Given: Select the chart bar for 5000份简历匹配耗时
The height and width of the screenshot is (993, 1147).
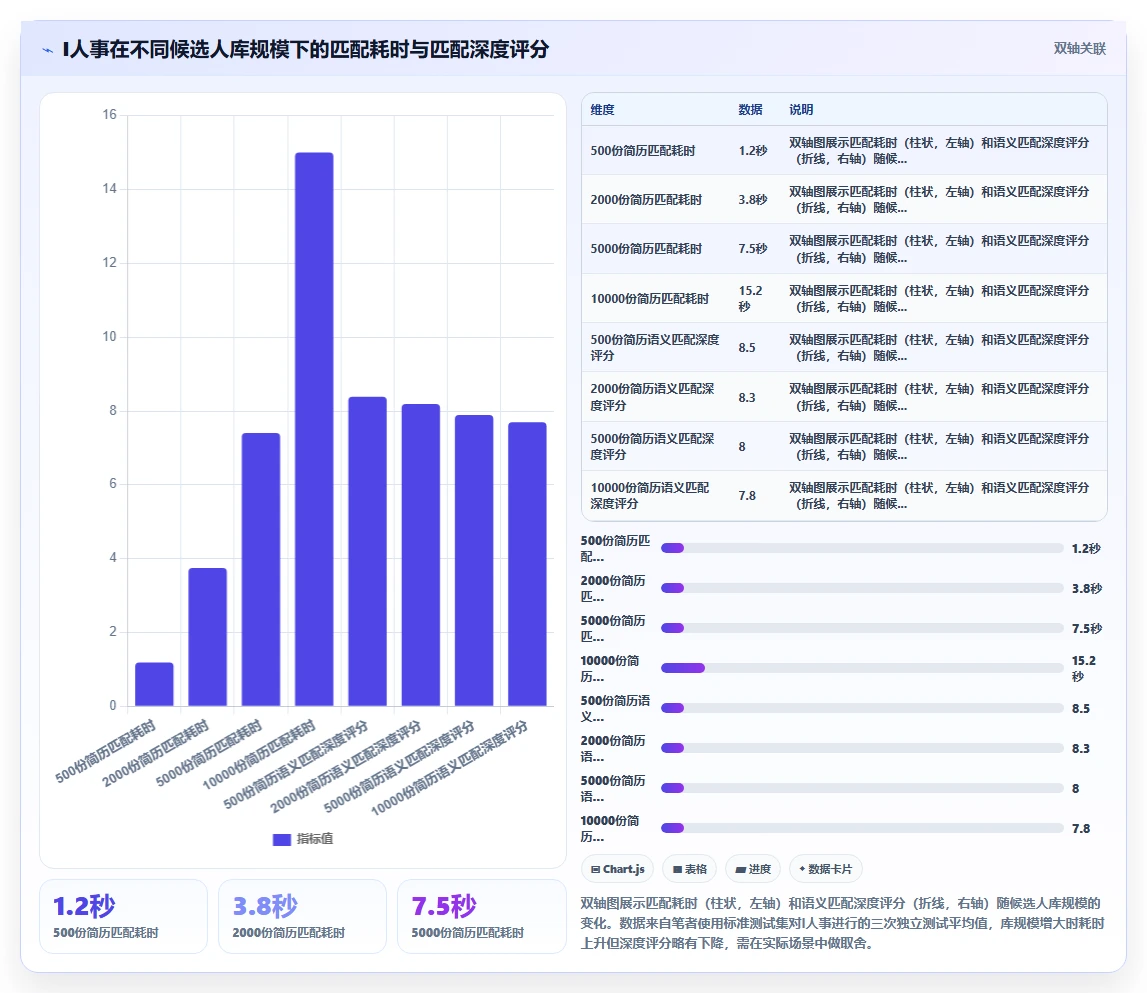Looking at the screenshot, I should (260, 569).
